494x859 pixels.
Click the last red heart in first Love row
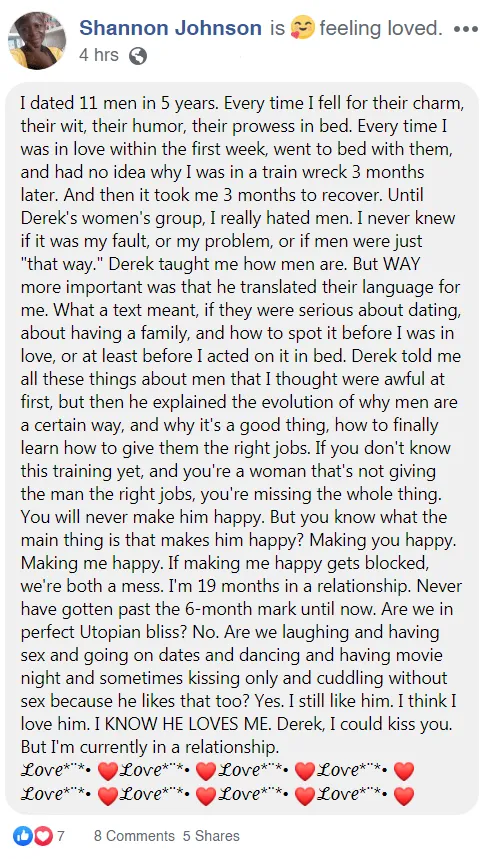pyautogui.click(x=404, y=771)
